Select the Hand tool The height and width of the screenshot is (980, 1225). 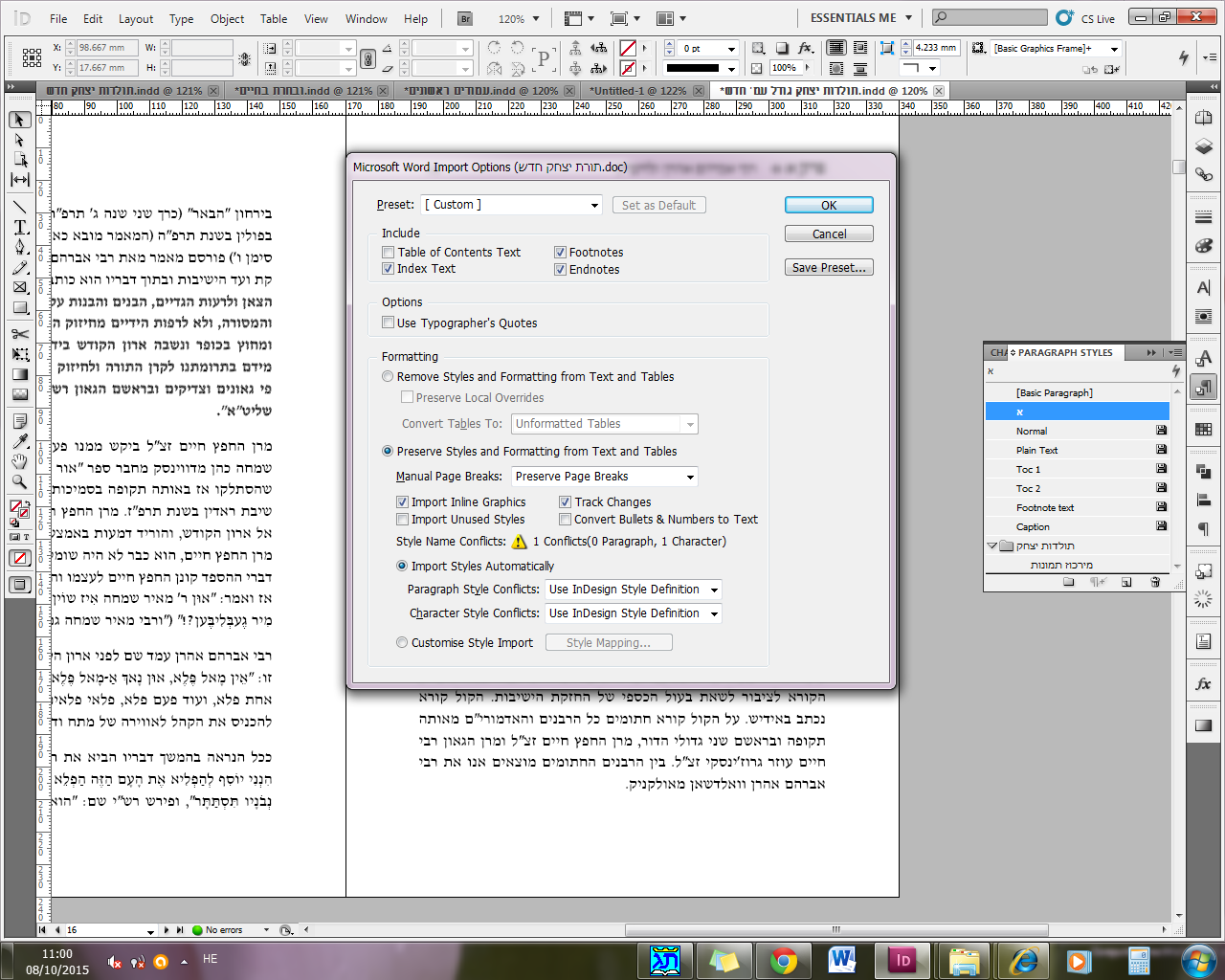(20, 462)
